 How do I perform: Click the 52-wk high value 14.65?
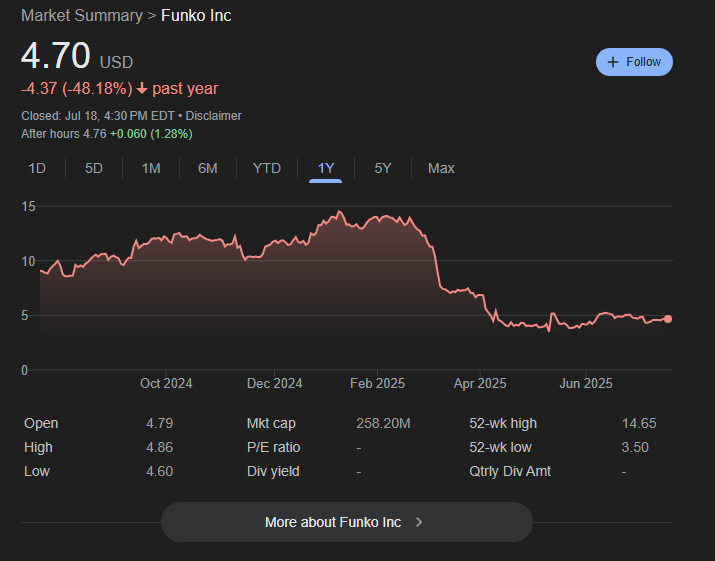[639, 423]
